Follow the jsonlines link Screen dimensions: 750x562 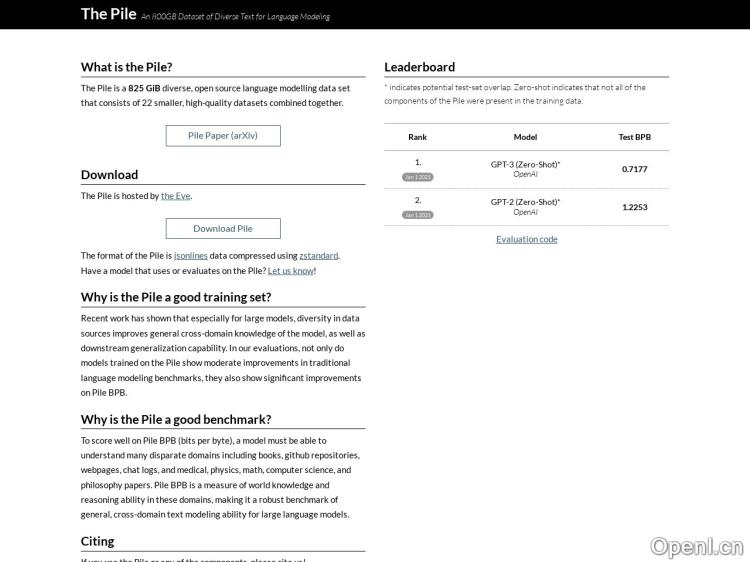(x=191, y=256)
